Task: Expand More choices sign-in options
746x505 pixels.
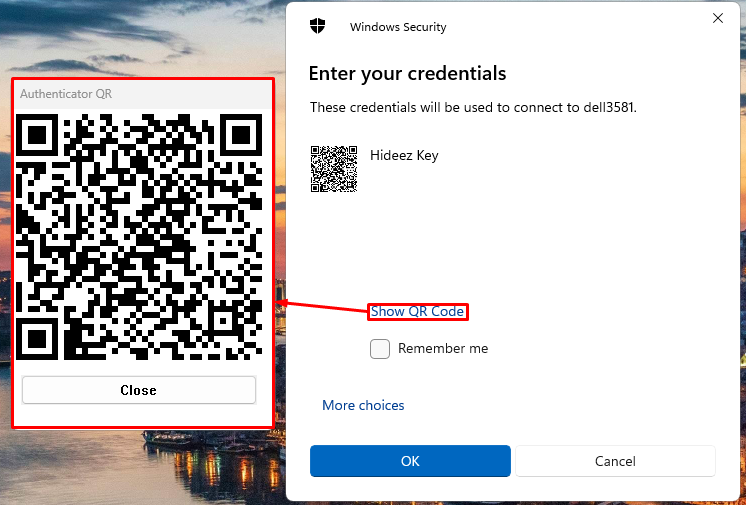Action: click(x=363, y=405)
